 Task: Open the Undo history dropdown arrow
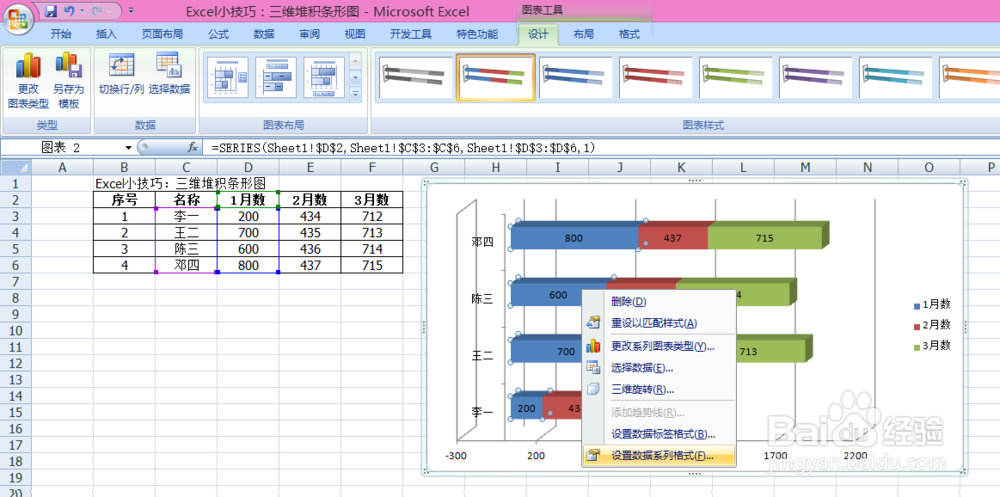click(82, 11)
